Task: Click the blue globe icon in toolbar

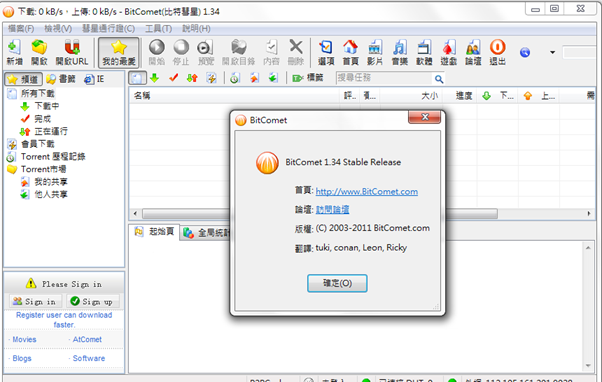Action: [525, 52]
